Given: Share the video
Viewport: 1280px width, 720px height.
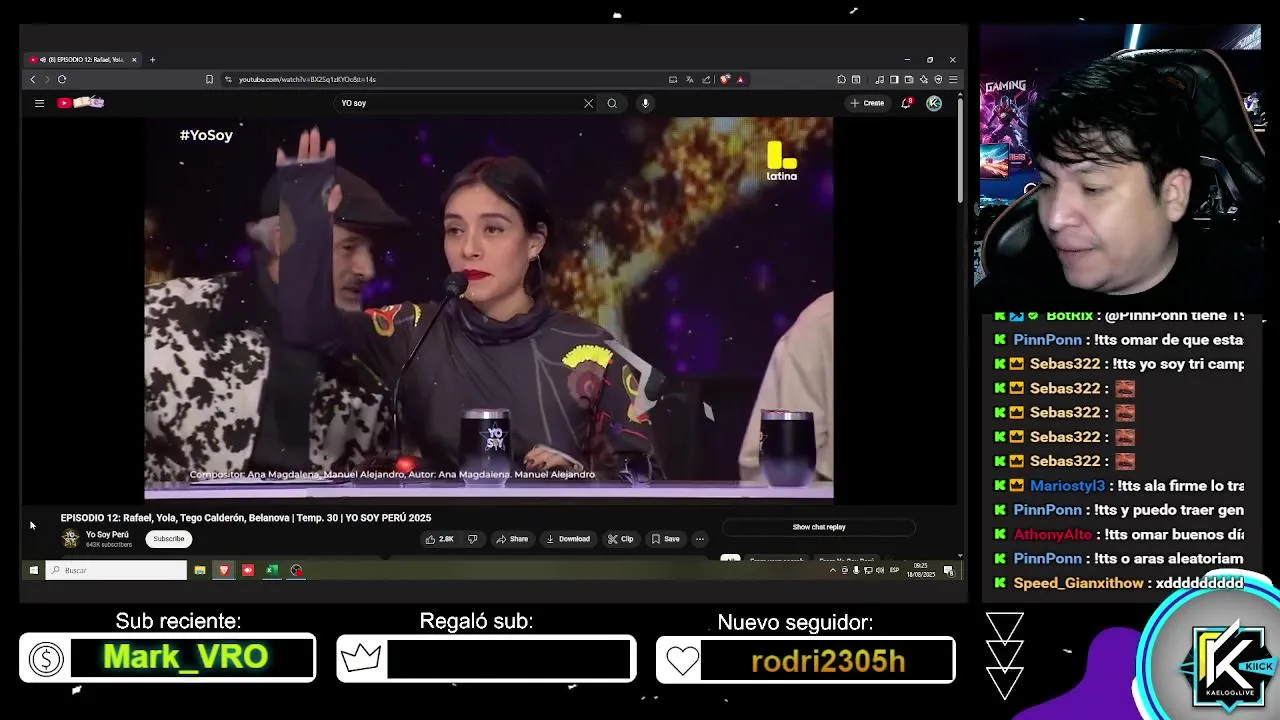Looking at the screenshot, I should [x=512, y=539].
